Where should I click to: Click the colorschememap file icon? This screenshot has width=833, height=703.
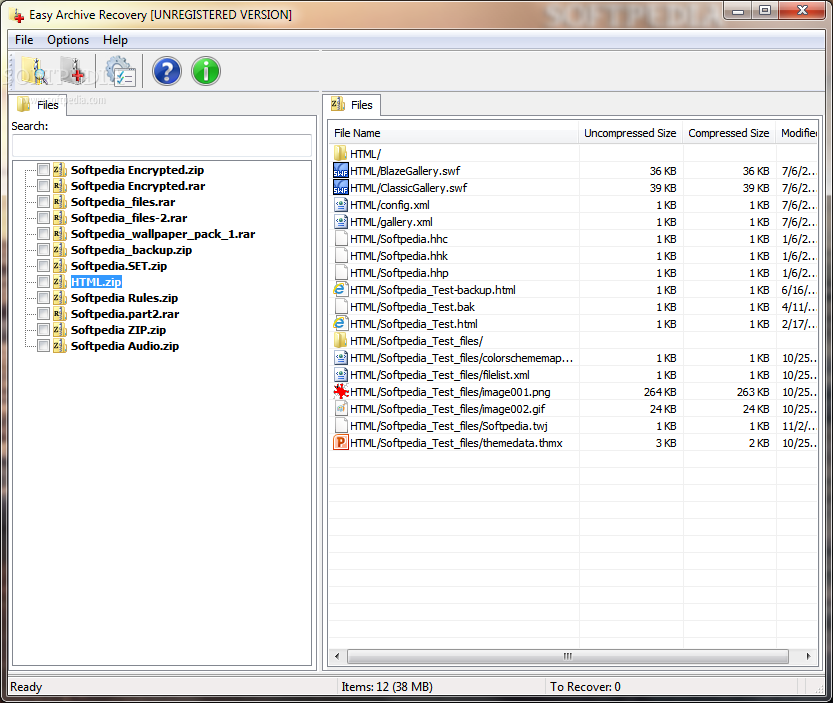[341, 358]
